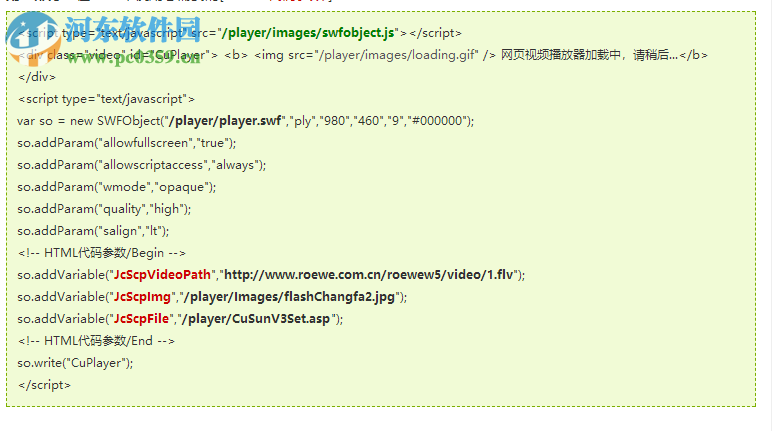
Task: Click the quality high parameter line
Action: 104,209
